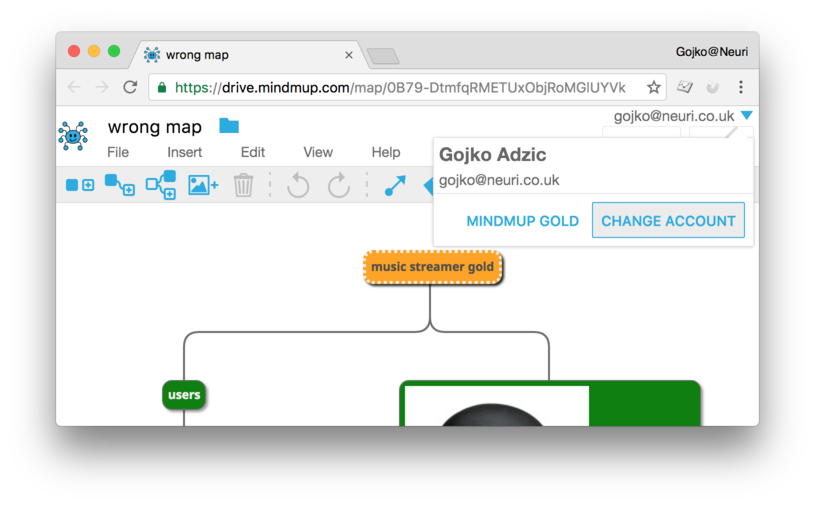Click the green secure lock icon

point(162,87)
